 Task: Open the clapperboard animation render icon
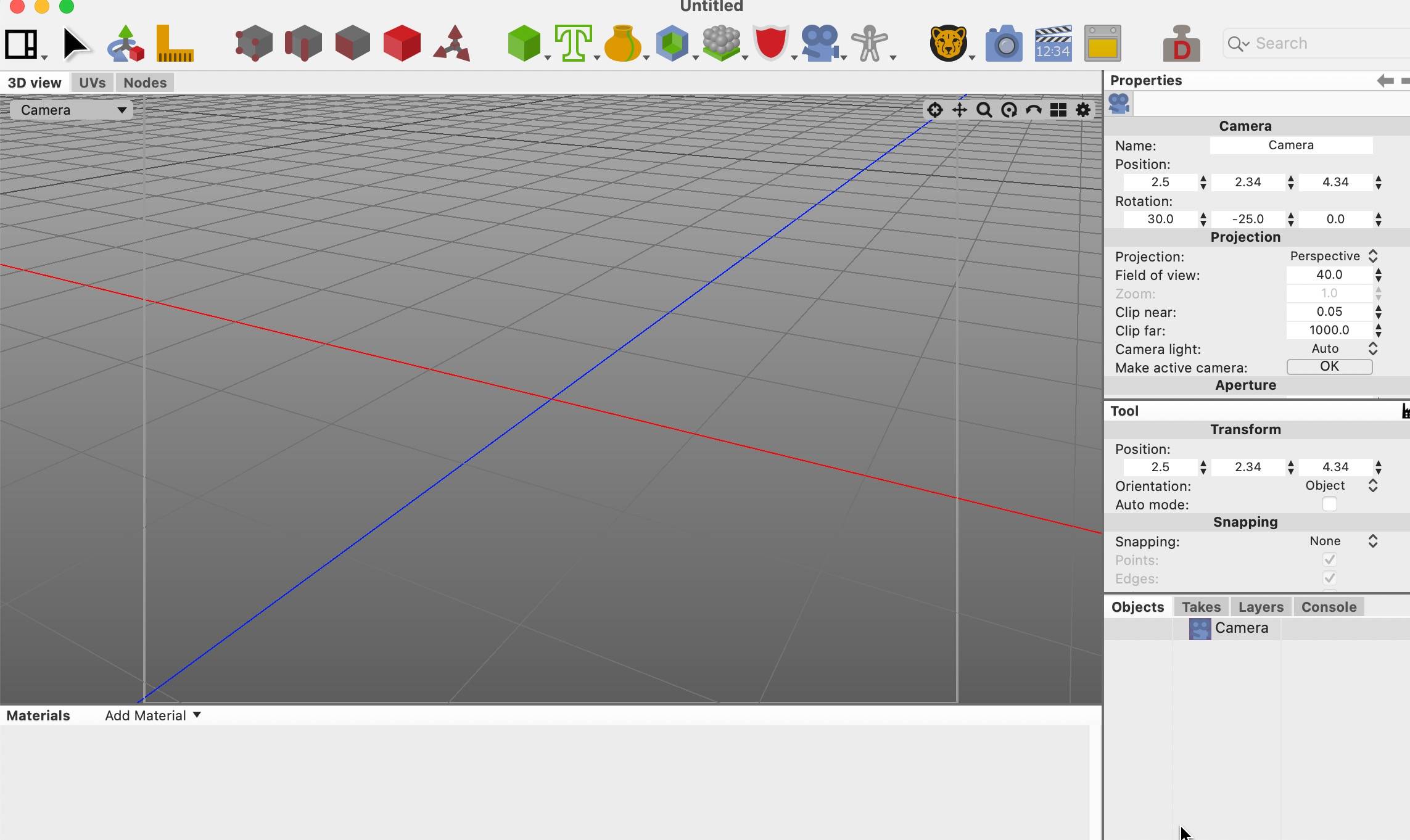tap(1053, 43)
